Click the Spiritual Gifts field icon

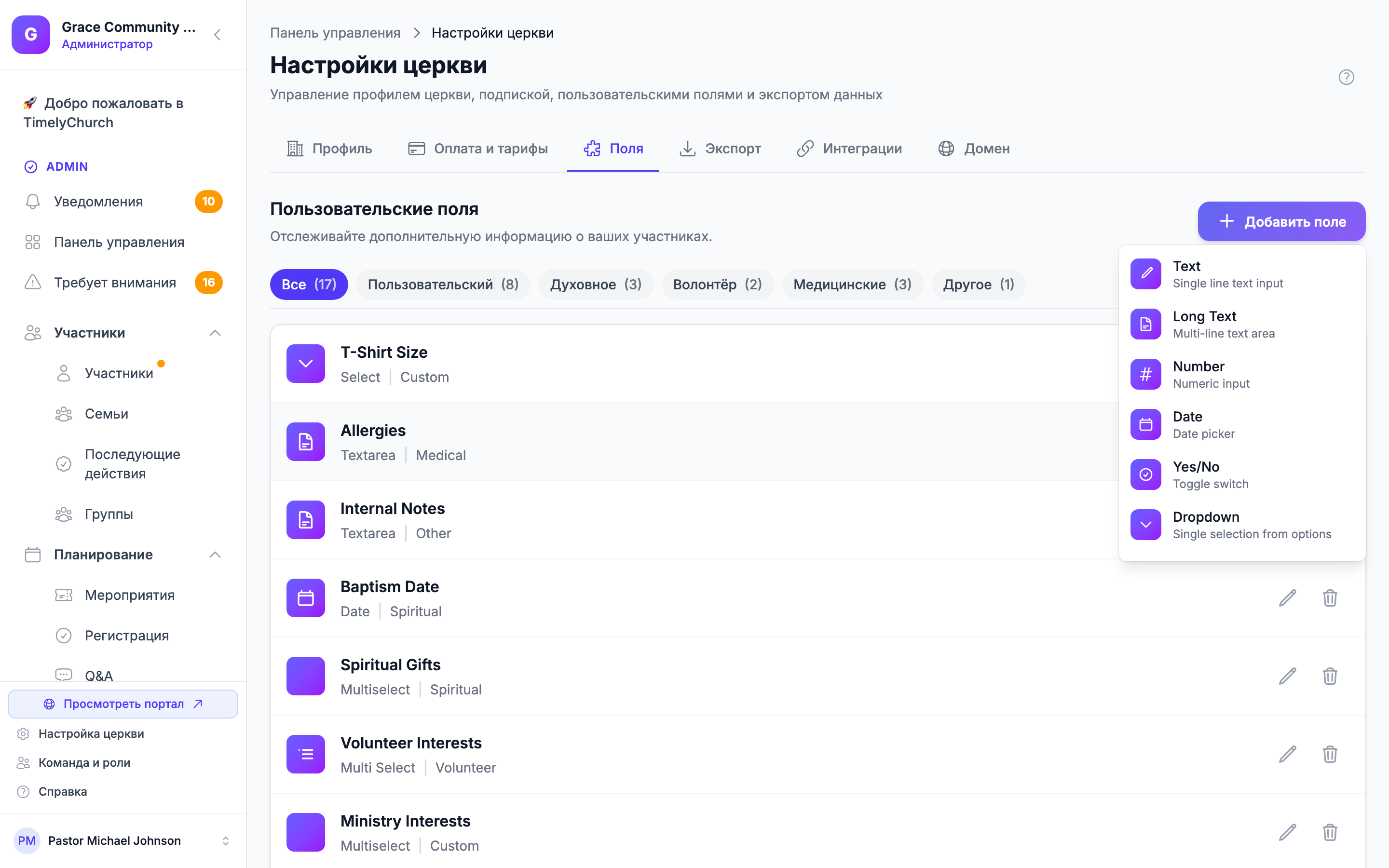coord(306,676)
